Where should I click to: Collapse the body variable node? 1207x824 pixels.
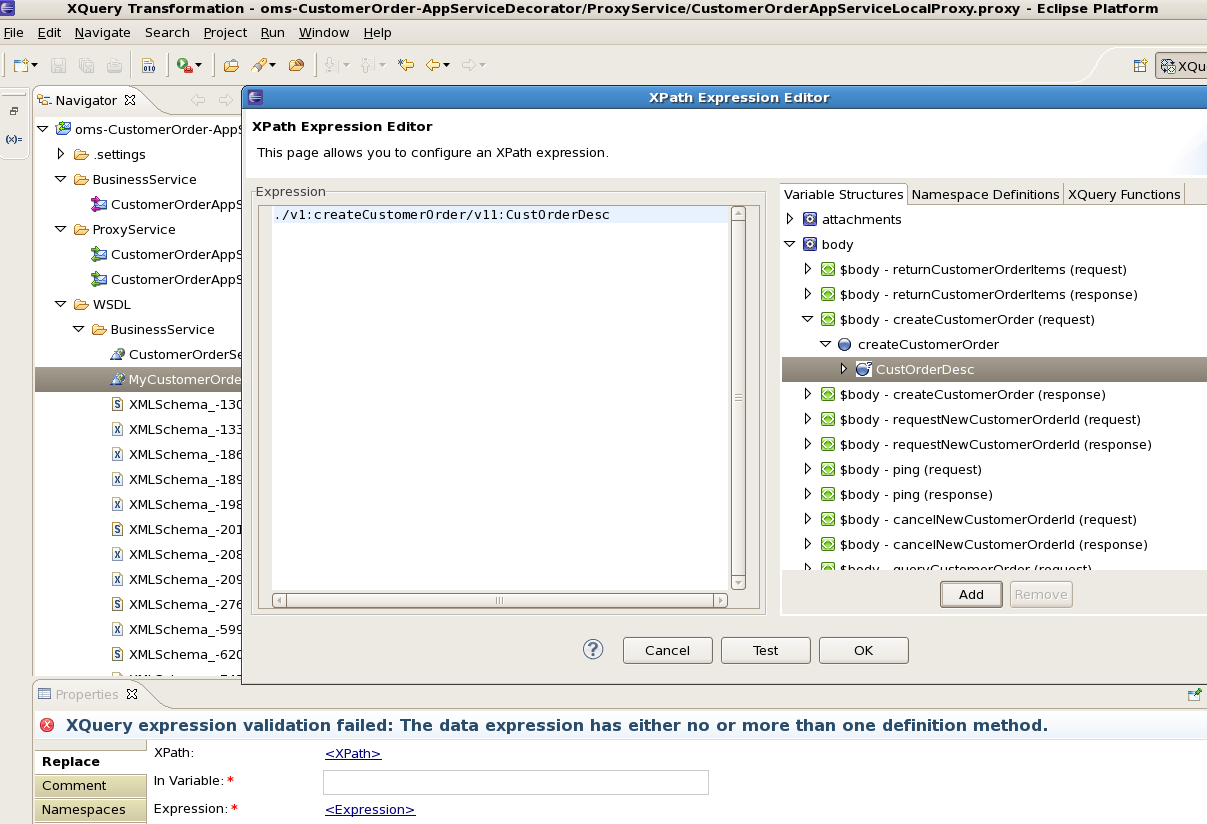789,244
